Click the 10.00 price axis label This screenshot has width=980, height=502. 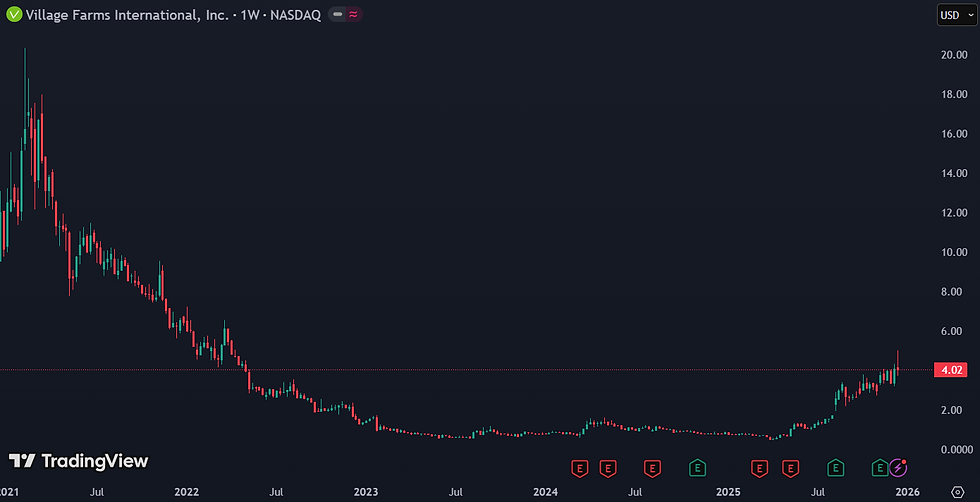click(954, 252)
